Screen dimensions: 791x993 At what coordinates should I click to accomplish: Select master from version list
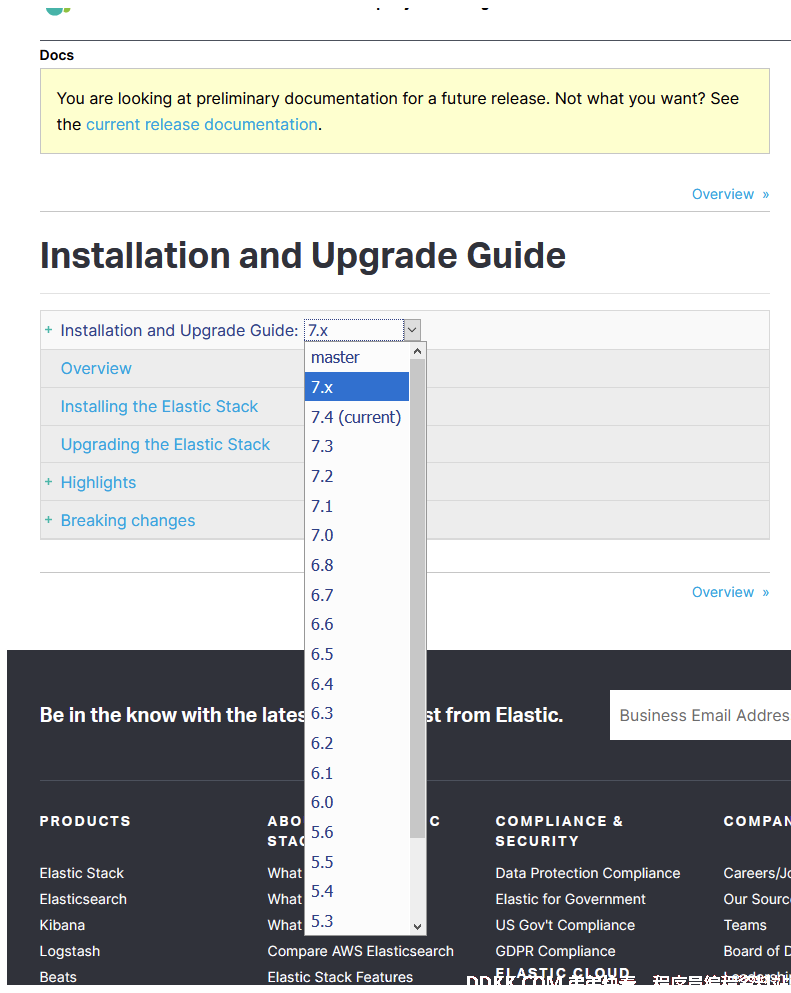tap(357, 357)
